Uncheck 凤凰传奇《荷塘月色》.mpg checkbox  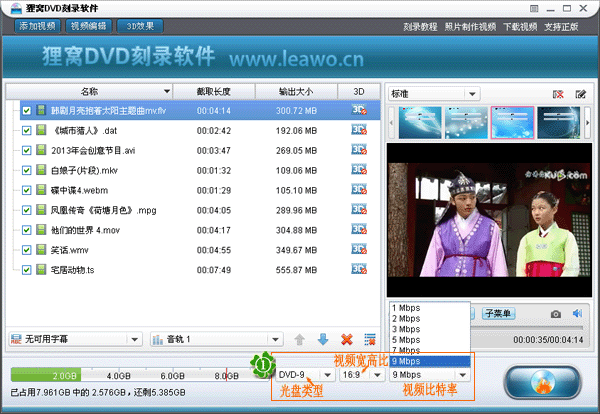(26, 210)
